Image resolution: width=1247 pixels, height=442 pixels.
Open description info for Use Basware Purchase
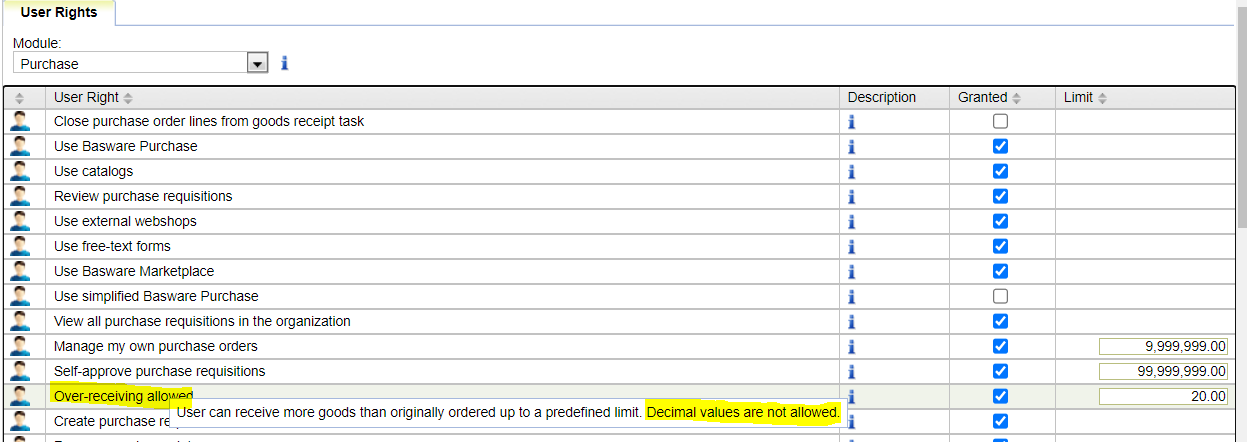852,146
